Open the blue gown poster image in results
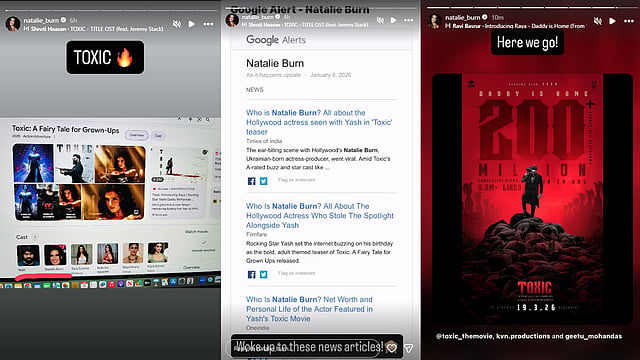The image size is (640, 360). point(33,163)
